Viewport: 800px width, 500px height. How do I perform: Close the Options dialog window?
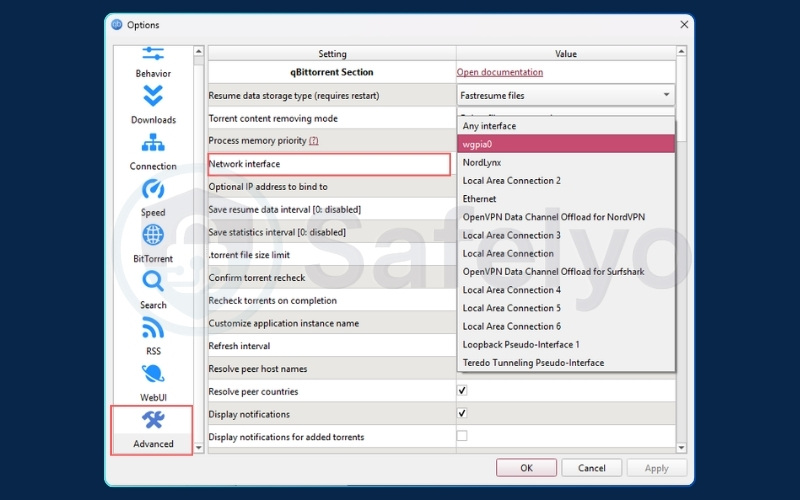[x=684, y=24]
